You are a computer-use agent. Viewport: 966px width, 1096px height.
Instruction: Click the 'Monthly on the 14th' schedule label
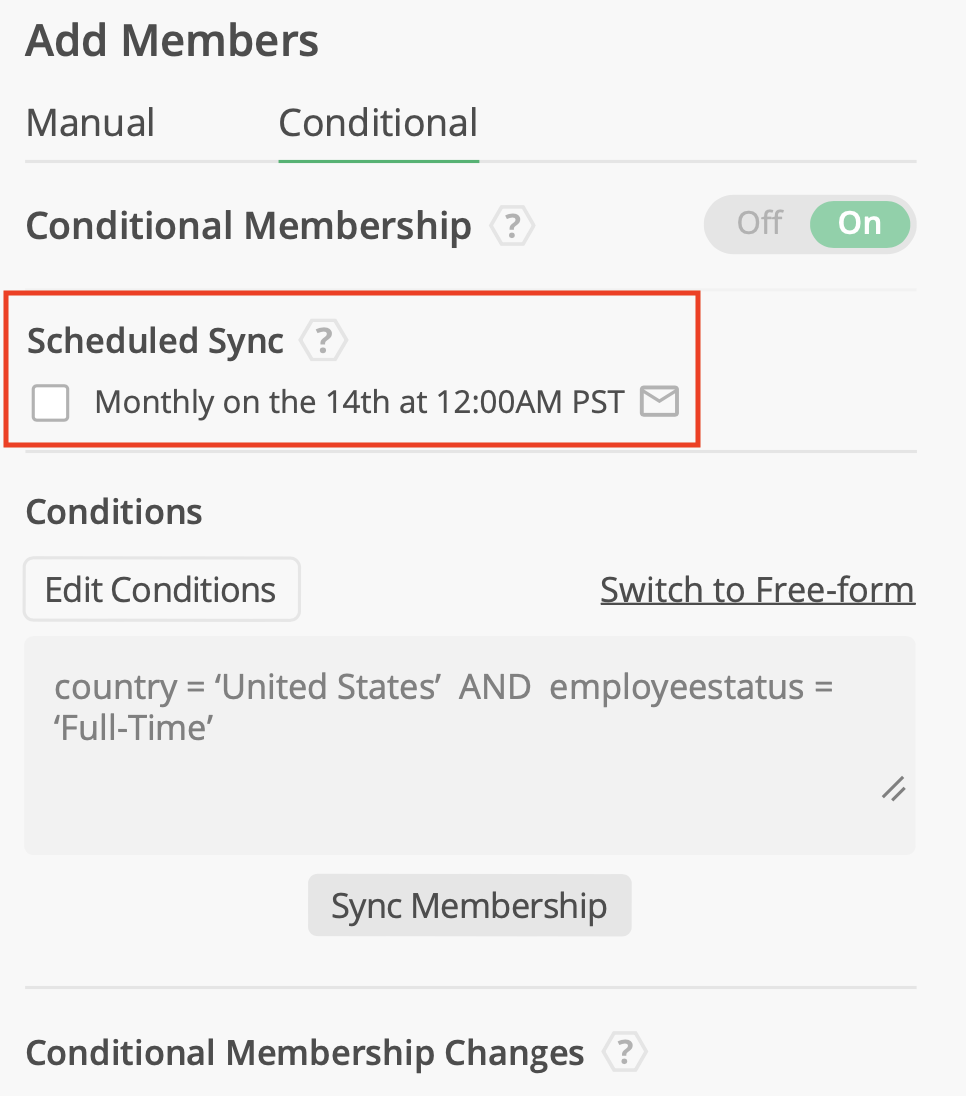tap(359, 402)
